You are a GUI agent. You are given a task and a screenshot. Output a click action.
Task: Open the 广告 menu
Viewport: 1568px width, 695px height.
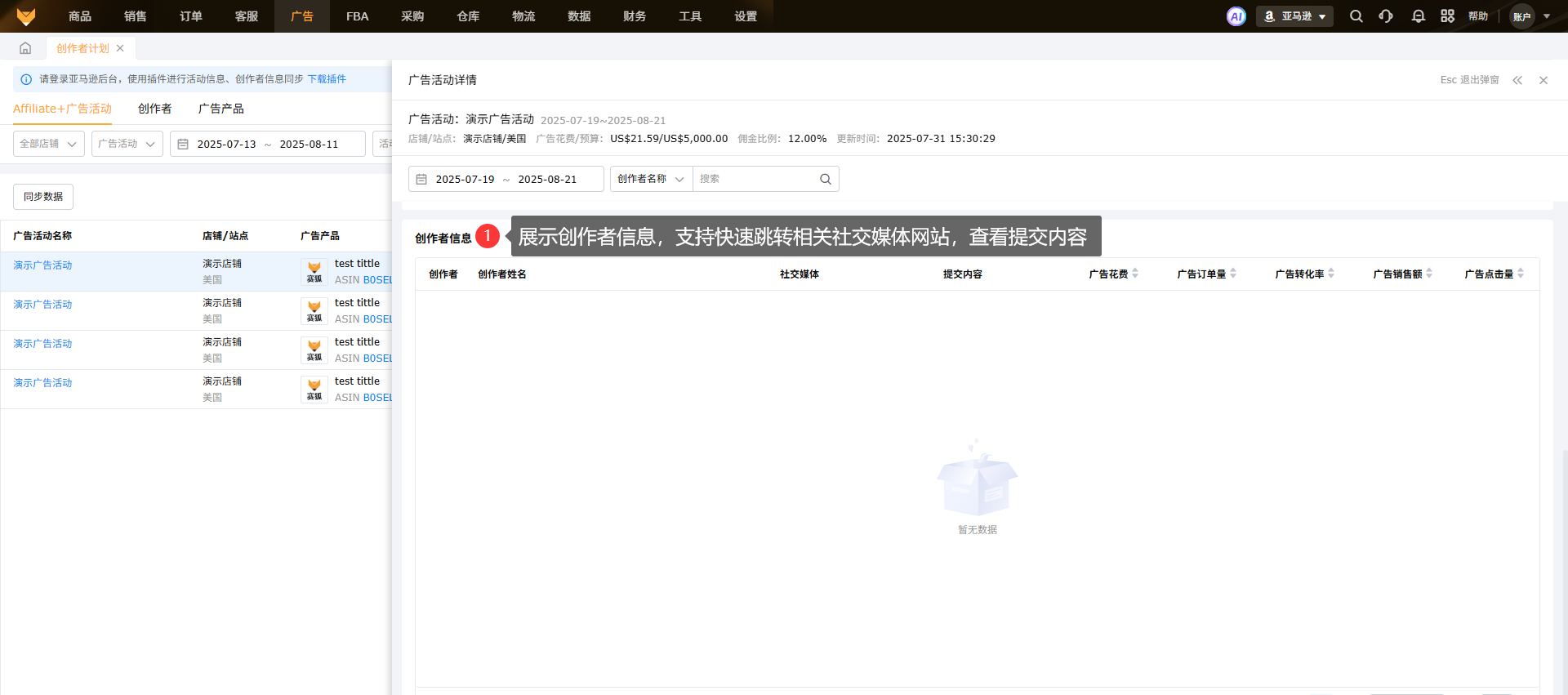[x=302, y=16]
